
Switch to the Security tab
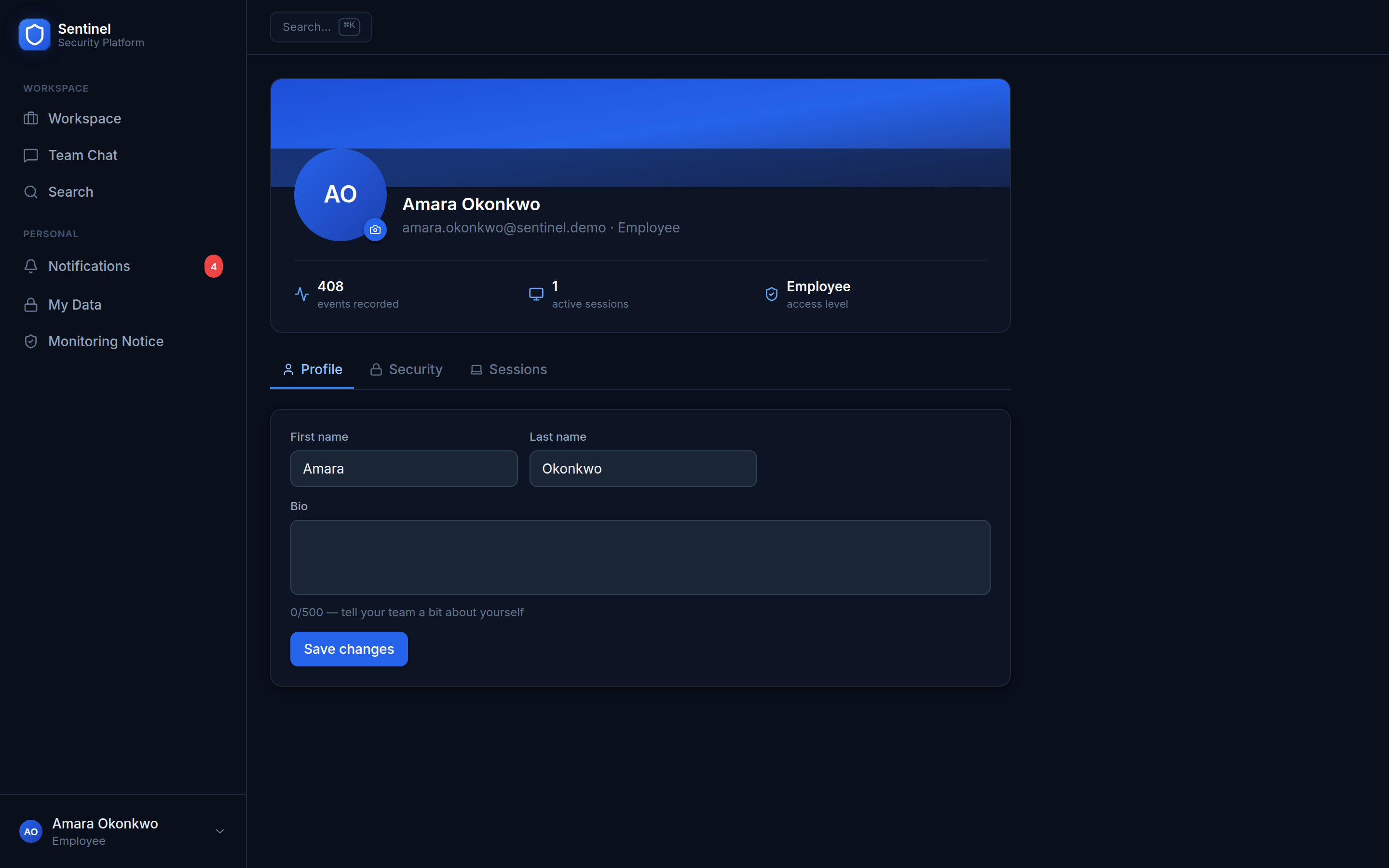(x=407, y=370)
